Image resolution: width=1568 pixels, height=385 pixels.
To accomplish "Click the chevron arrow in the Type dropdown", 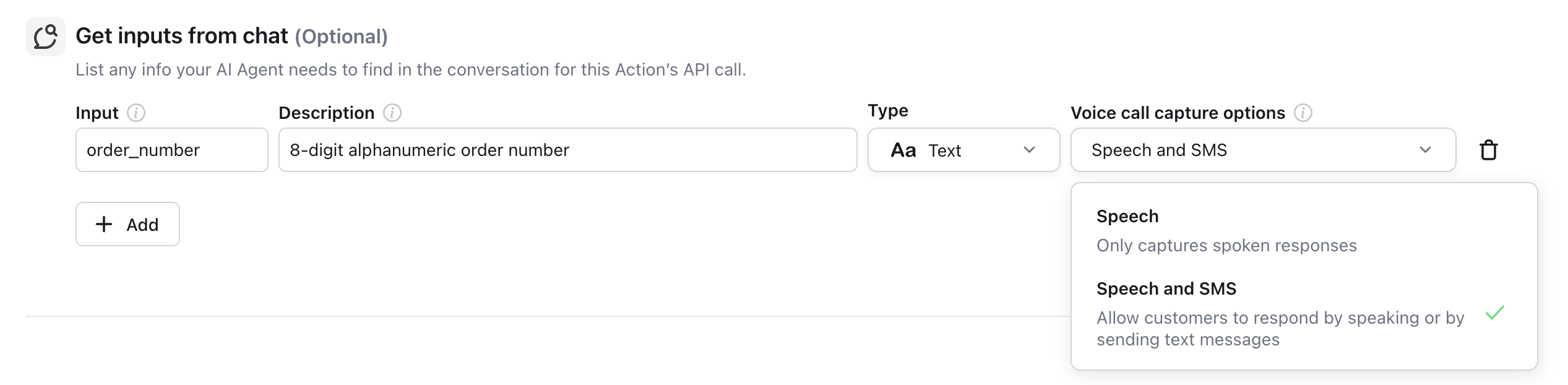I will pos(1029,150).
